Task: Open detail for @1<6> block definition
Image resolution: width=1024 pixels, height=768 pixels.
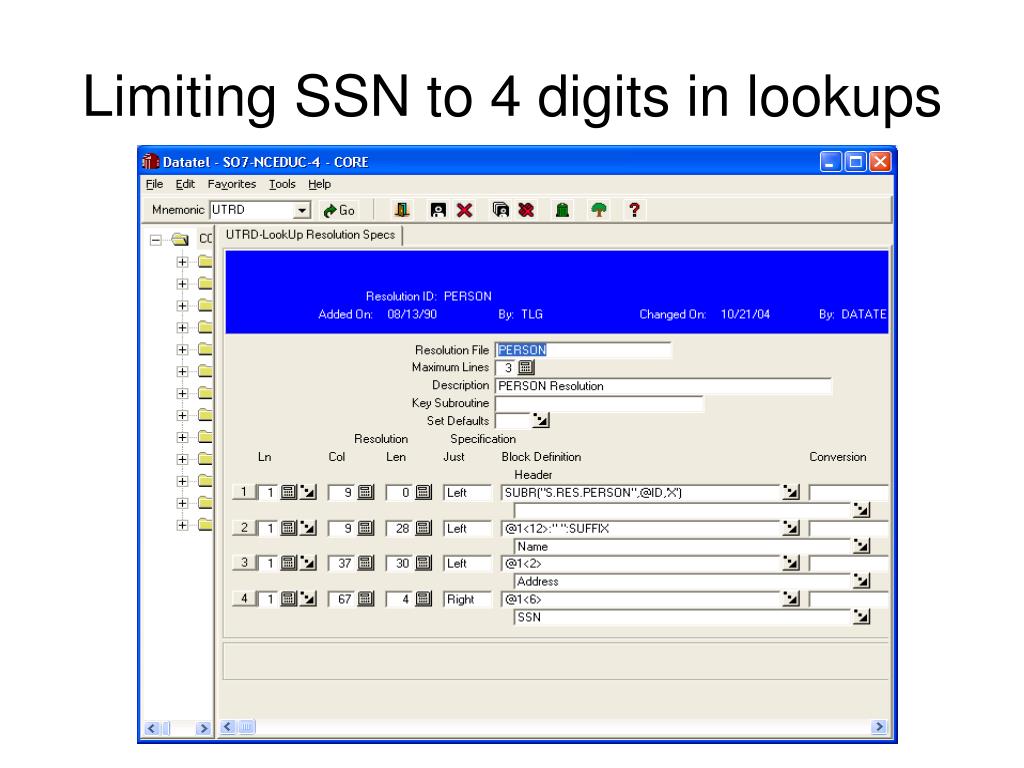Action: (x=791, y=598)
